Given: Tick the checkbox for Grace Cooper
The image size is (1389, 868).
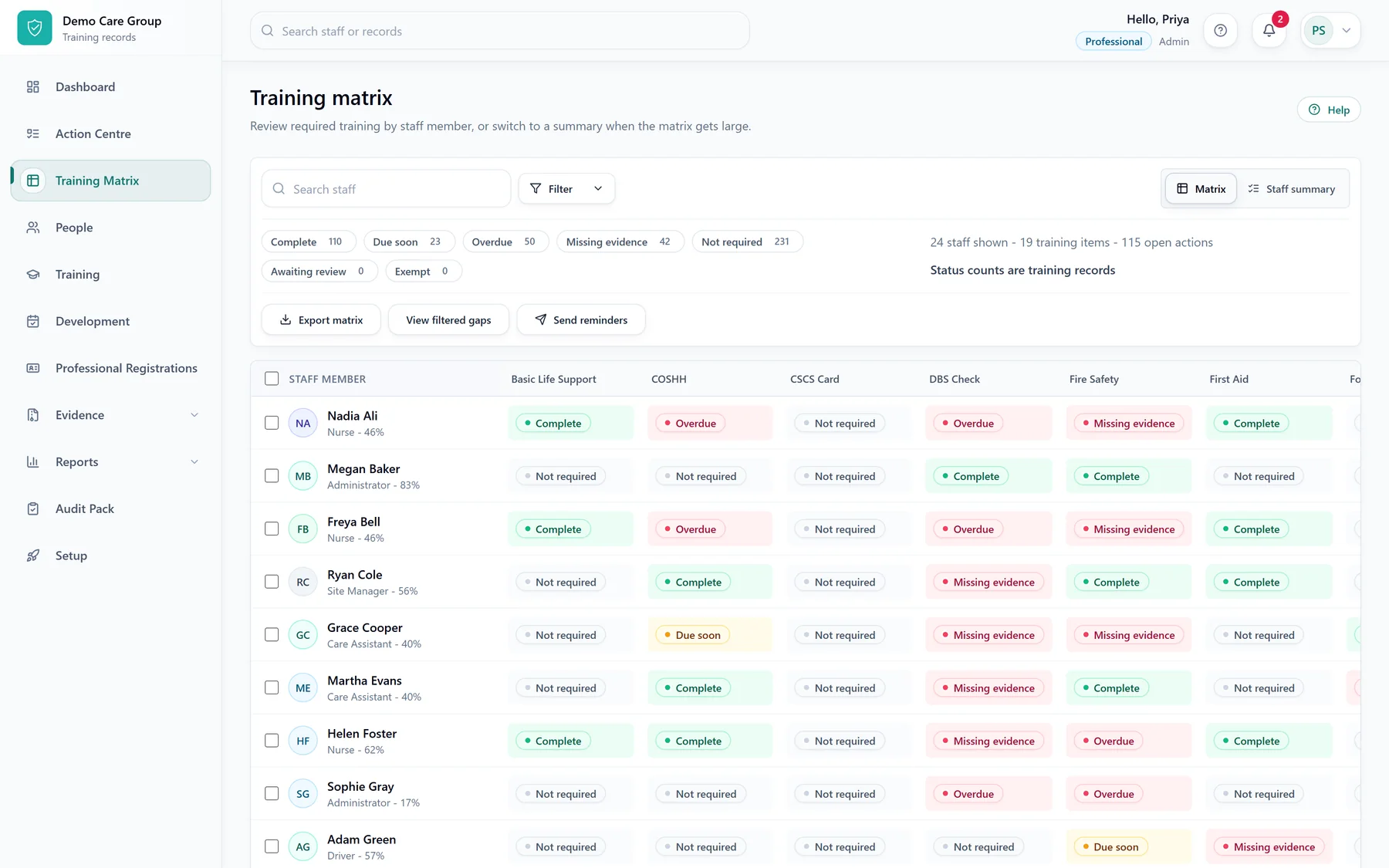Looking at the screenshot, I should point(272,634).
